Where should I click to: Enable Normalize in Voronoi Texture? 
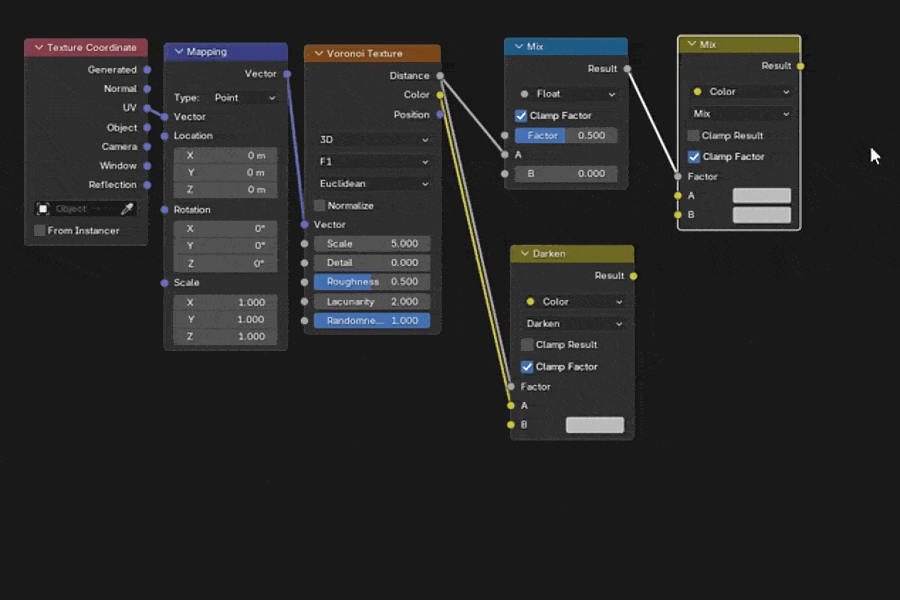[320, 206]
